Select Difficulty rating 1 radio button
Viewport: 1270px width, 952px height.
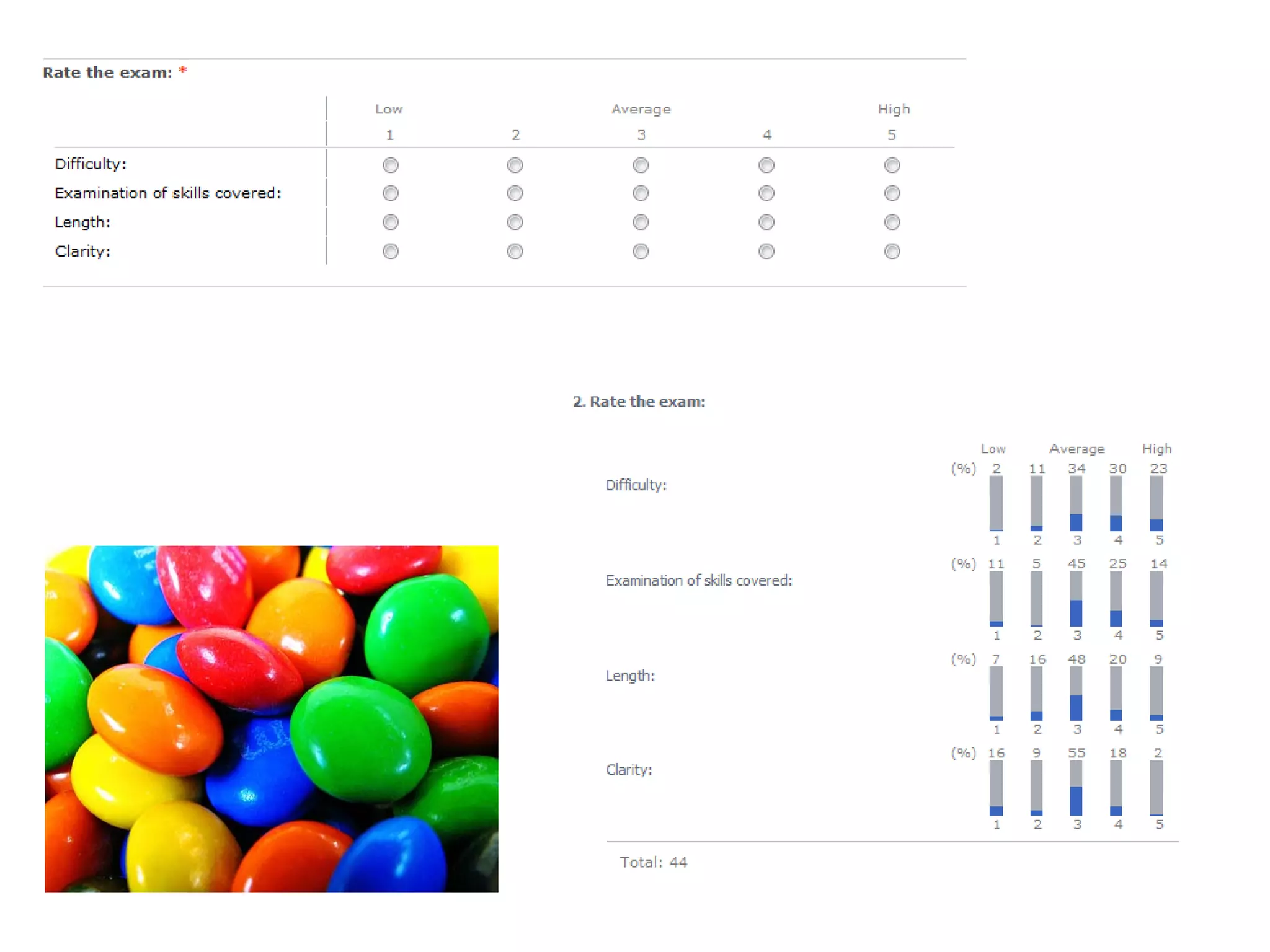tap(390, 165)
